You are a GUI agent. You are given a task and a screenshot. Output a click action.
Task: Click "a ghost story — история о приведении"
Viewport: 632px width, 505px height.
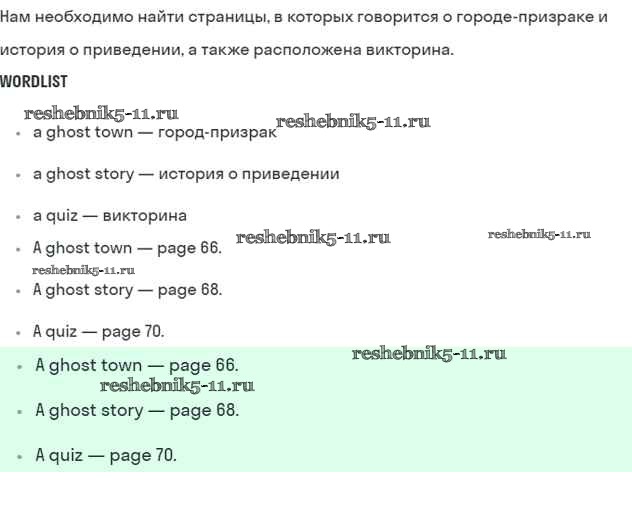click(186, 174)
